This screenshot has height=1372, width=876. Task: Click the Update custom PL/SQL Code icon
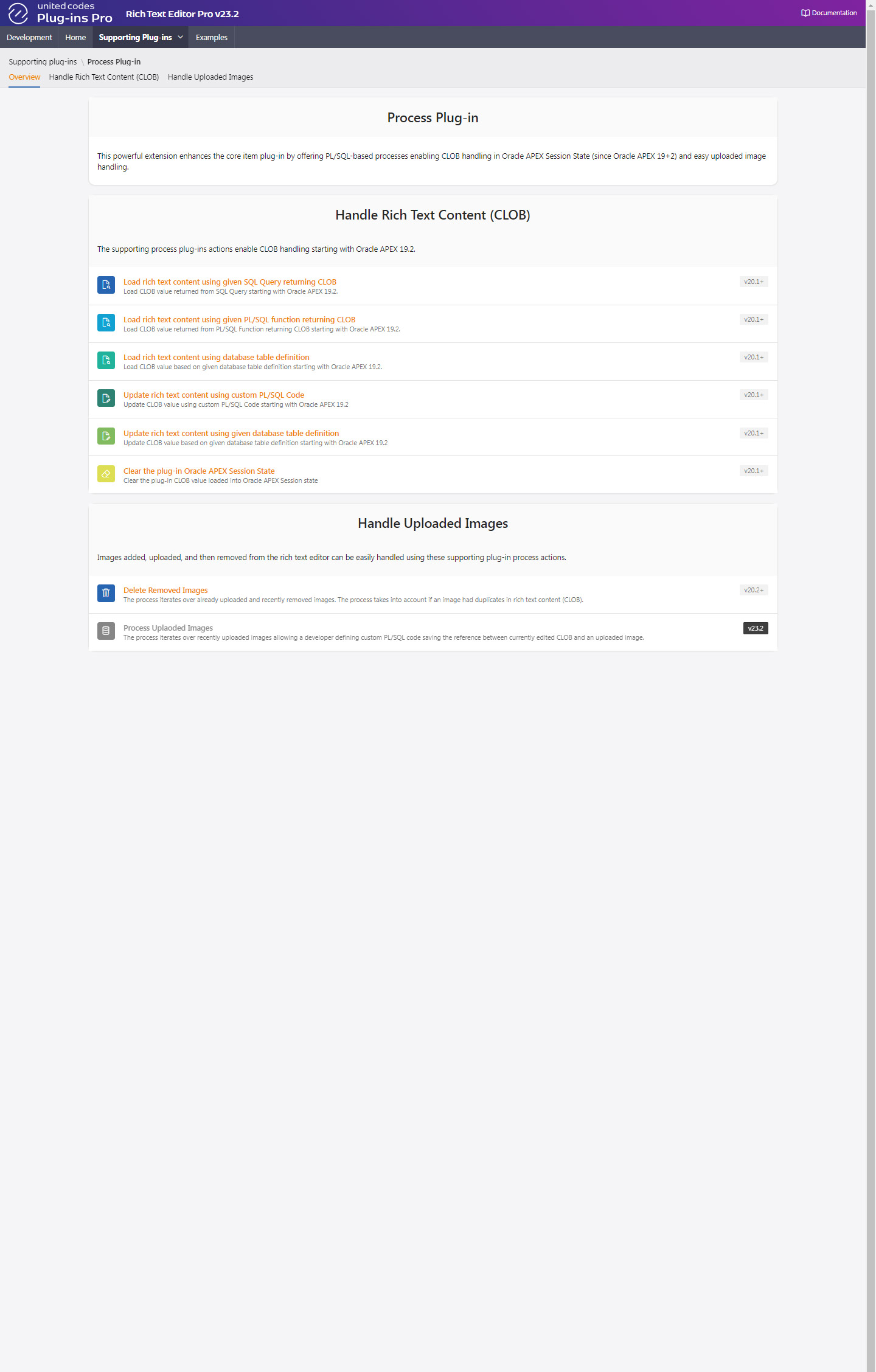(106, 398)
